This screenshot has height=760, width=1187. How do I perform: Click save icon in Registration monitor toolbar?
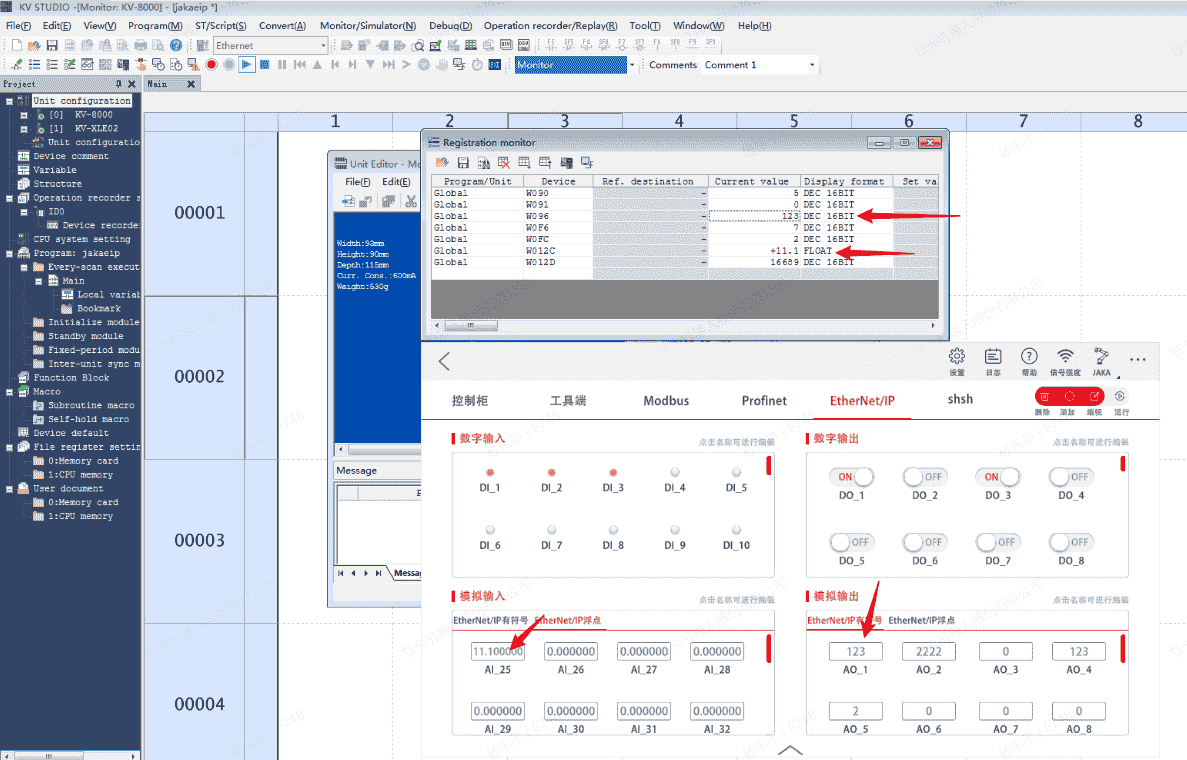(463, 163)
